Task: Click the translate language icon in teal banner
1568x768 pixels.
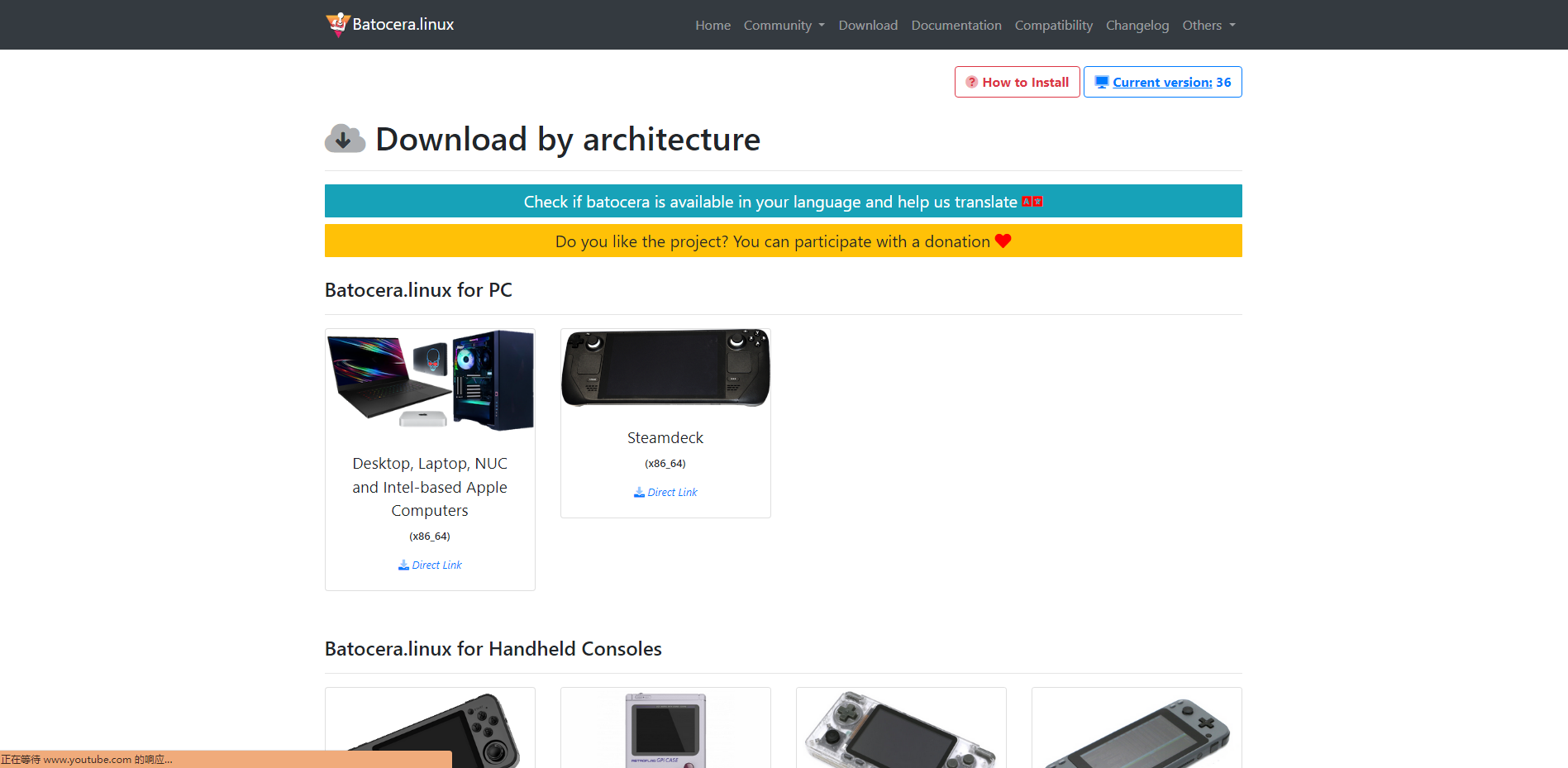Action: 1032,202
